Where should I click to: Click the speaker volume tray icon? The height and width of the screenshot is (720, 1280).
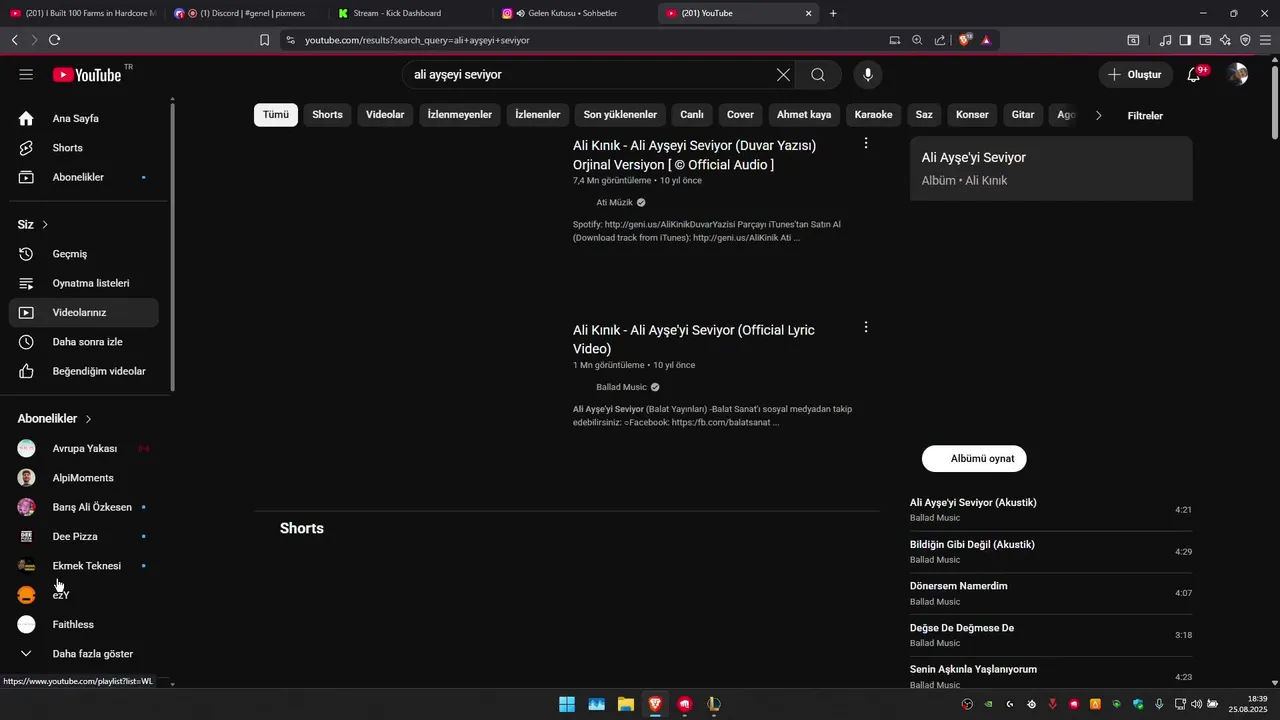pyautogui.click(x=1196, y=704)
